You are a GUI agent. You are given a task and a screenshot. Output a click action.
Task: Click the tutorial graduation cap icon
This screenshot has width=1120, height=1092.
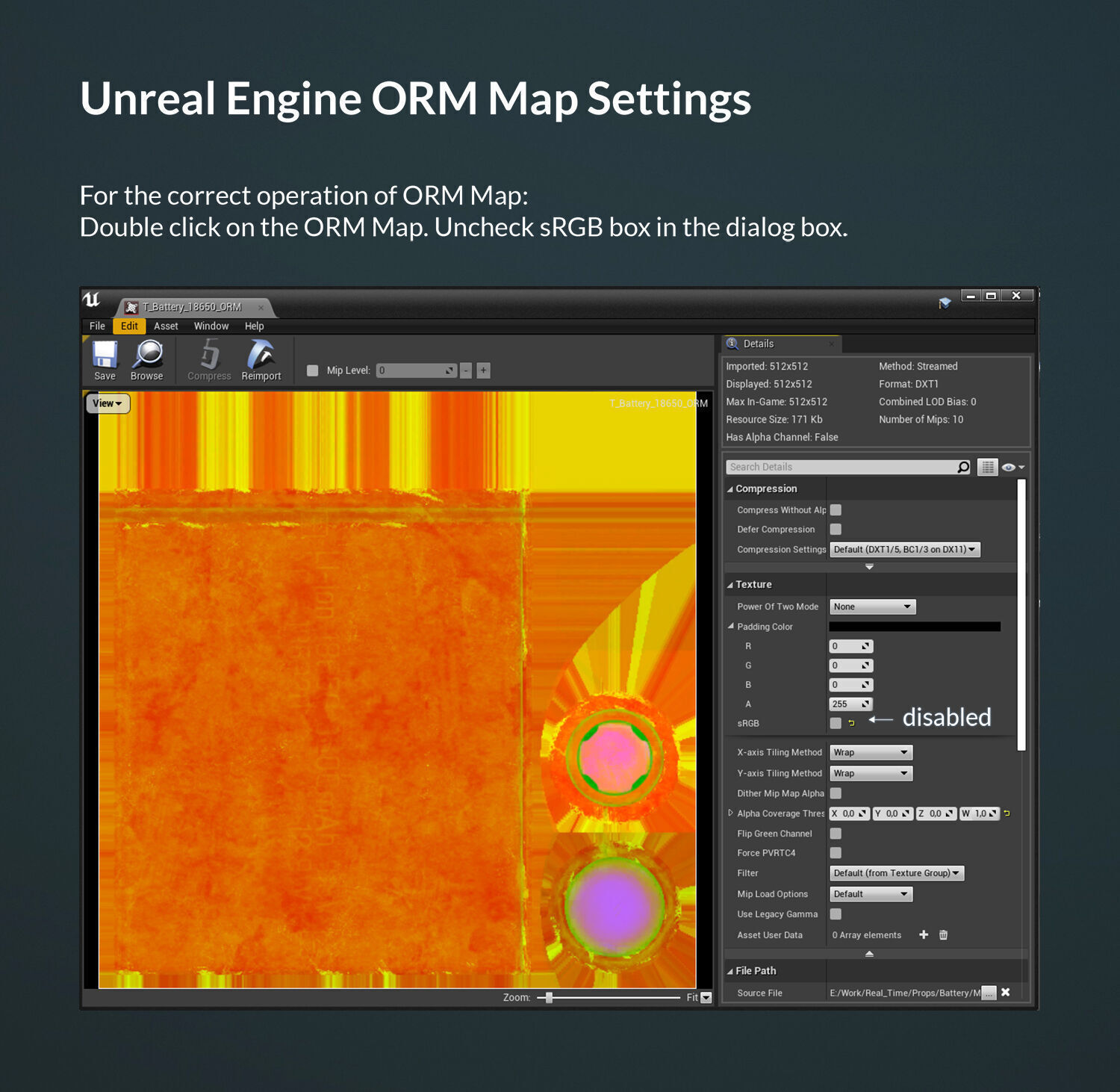pyautogui.click(x=945, y=303)
